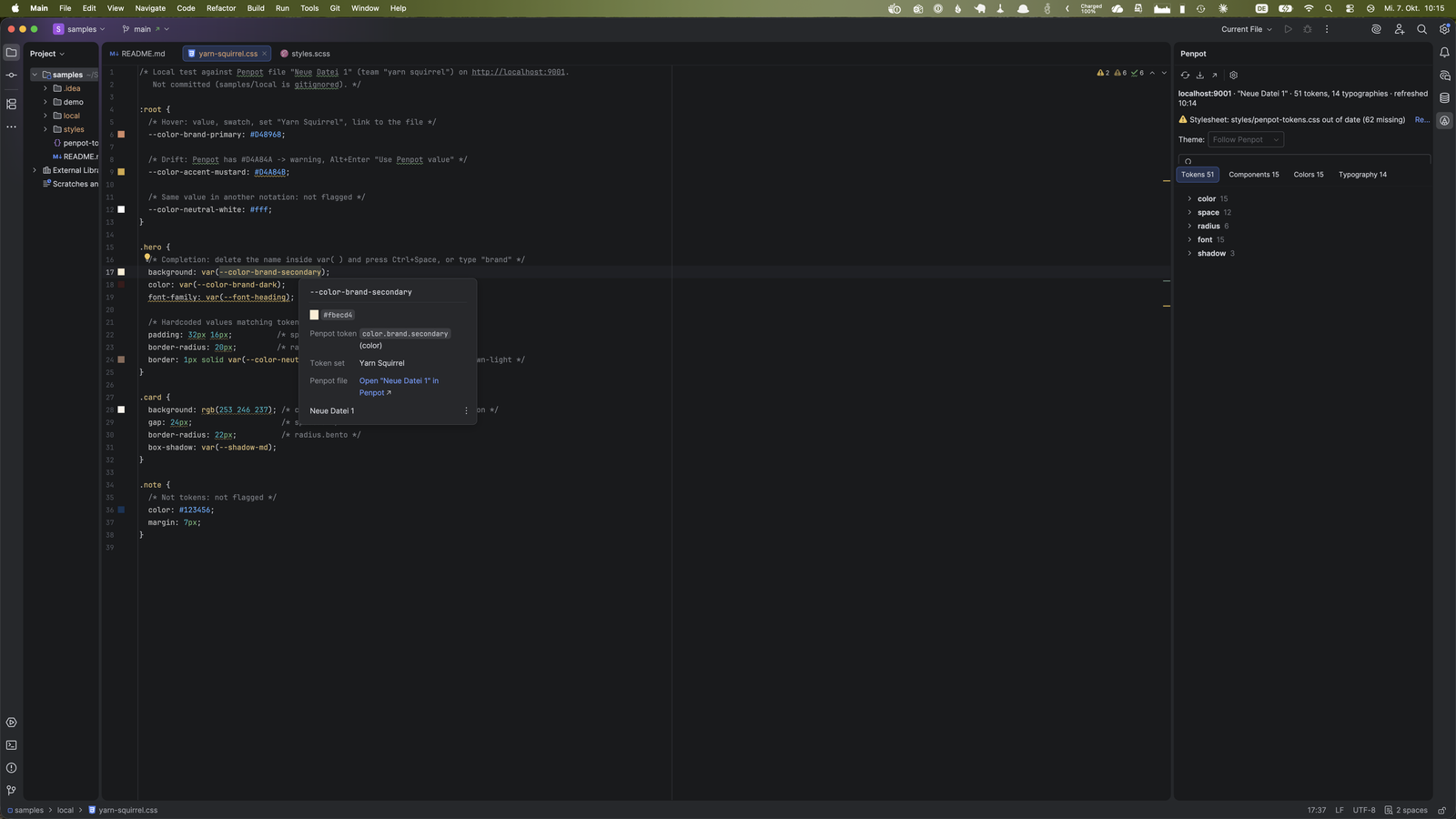Viewport: 1456px width, 819px height.
Task: Click the #fbecd4 swatch in popup
Action: point(314,315)
